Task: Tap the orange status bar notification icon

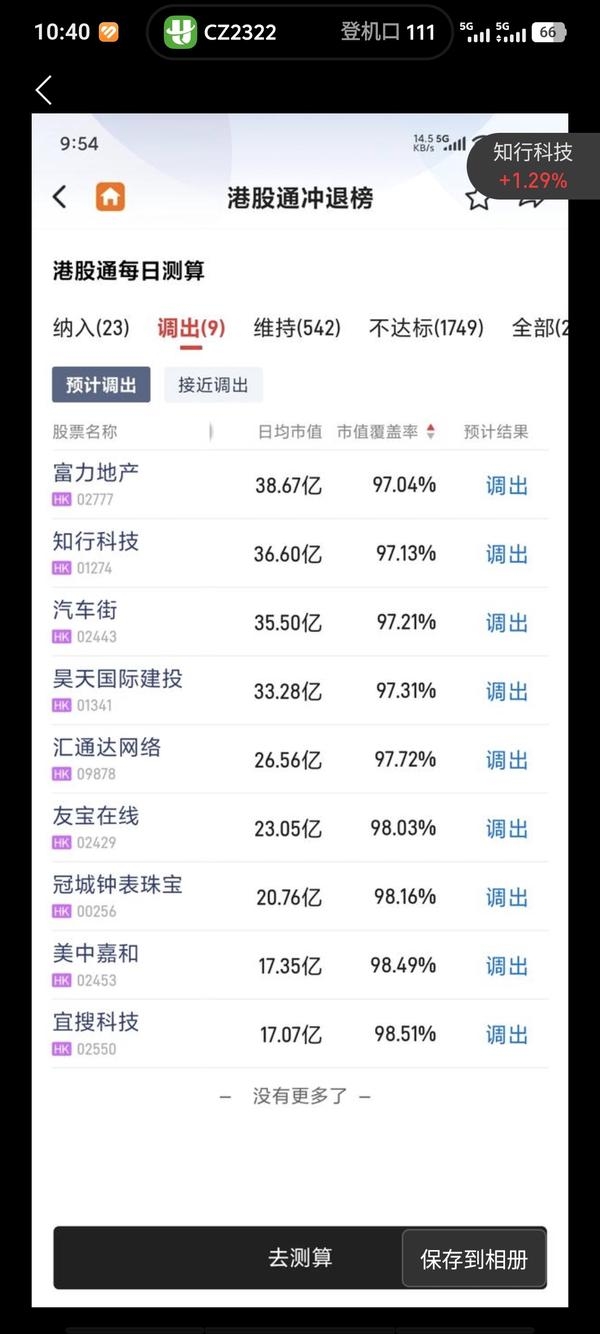Action: [x=108, y=32]
